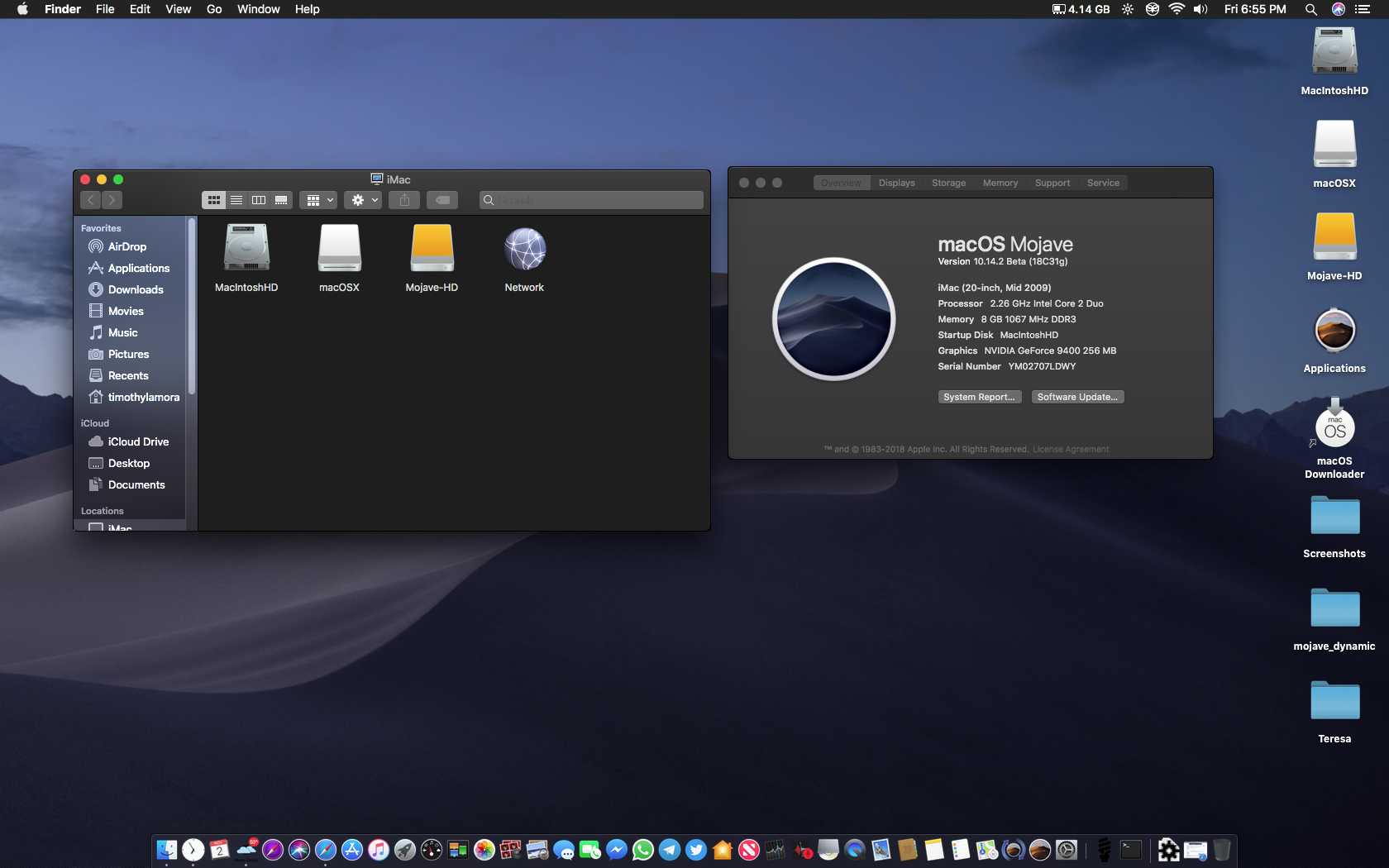Select mojave_dynamic folder on desktop

tap(1334, 620)
